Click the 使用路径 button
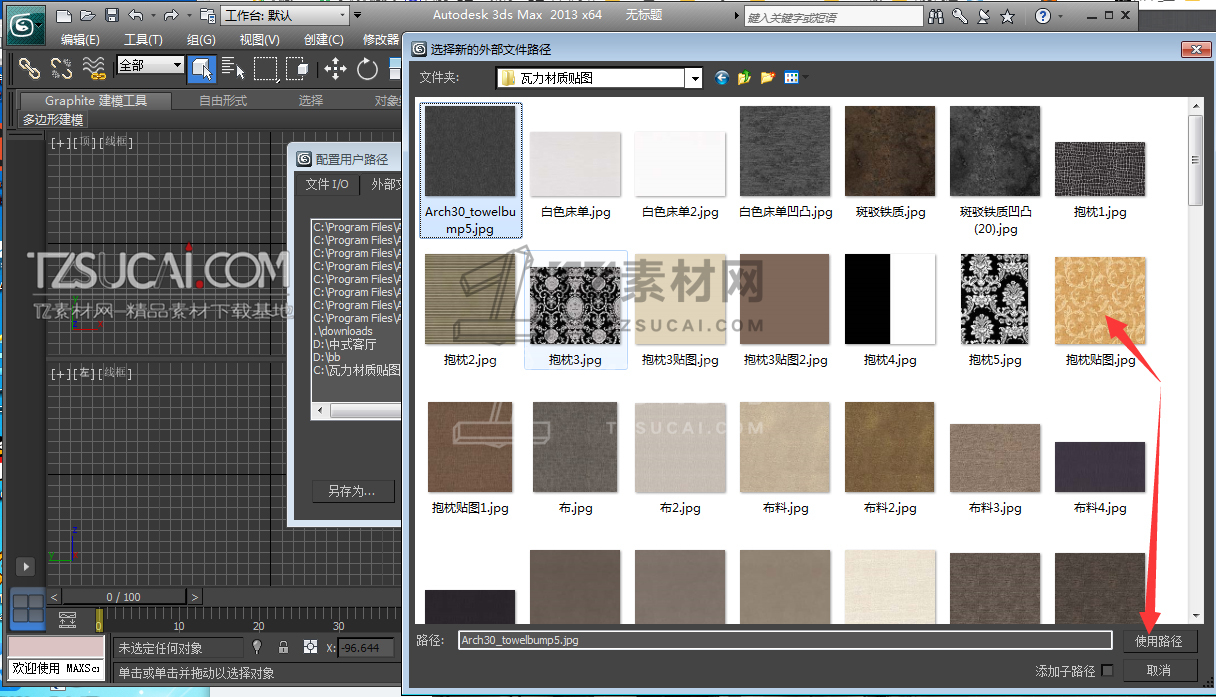The image size is (1216, 697). (x=1159, y=640)
